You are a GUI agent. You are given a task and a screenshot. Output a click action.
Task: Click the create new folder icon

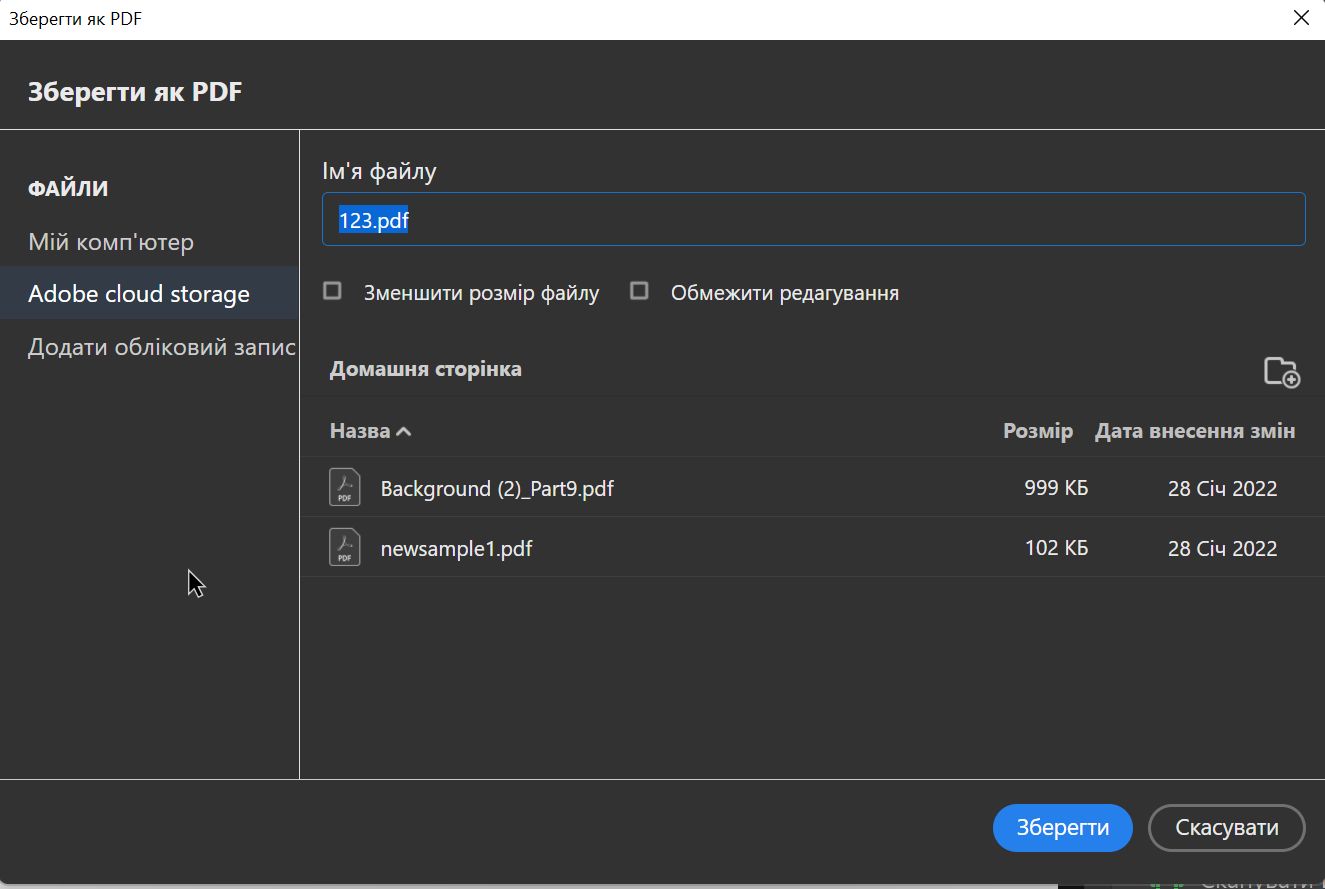pyautogui.click(x=1281, y=372)
